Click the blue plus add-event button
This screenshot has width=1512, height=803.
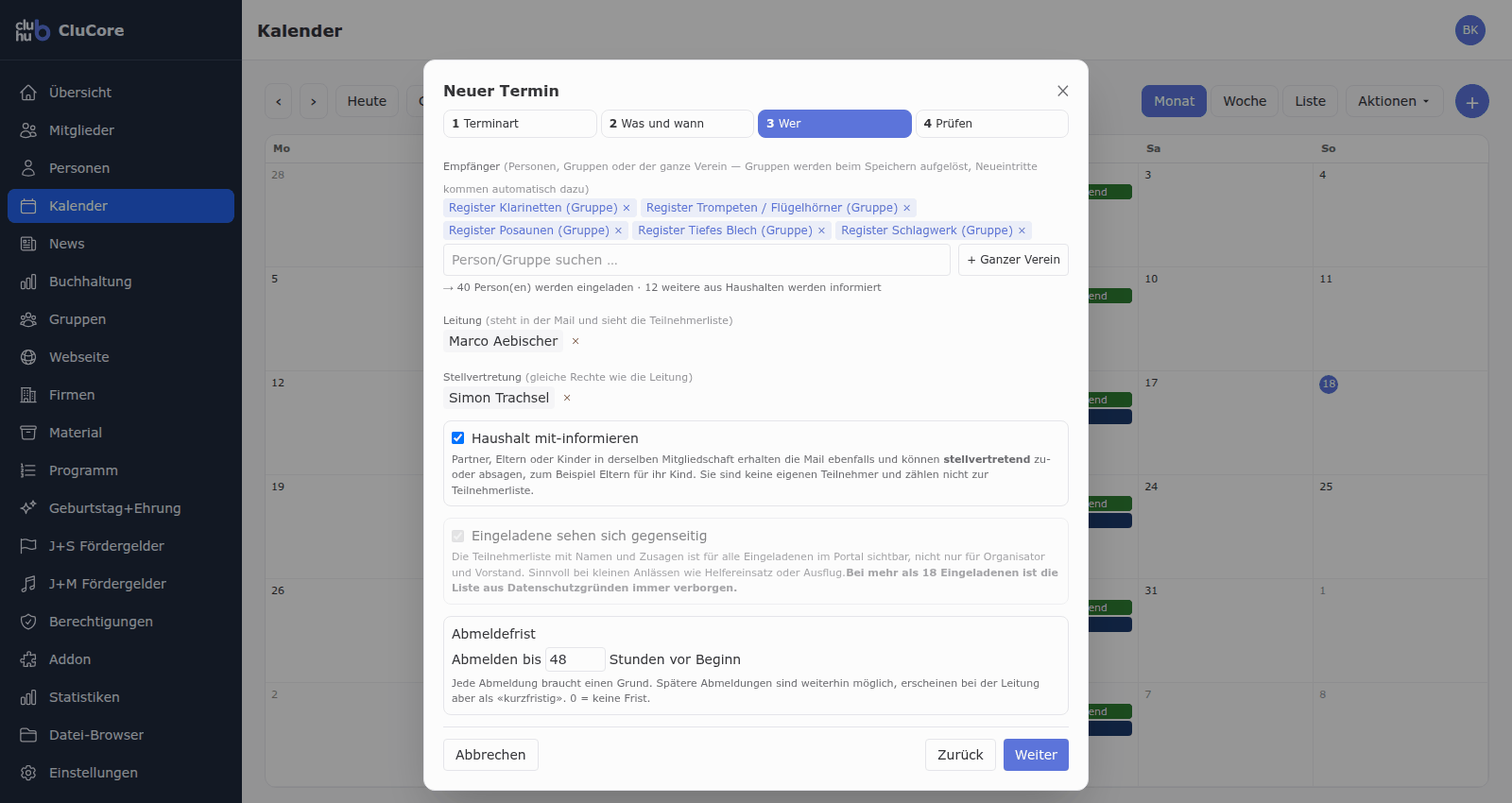coord(1472,101)
